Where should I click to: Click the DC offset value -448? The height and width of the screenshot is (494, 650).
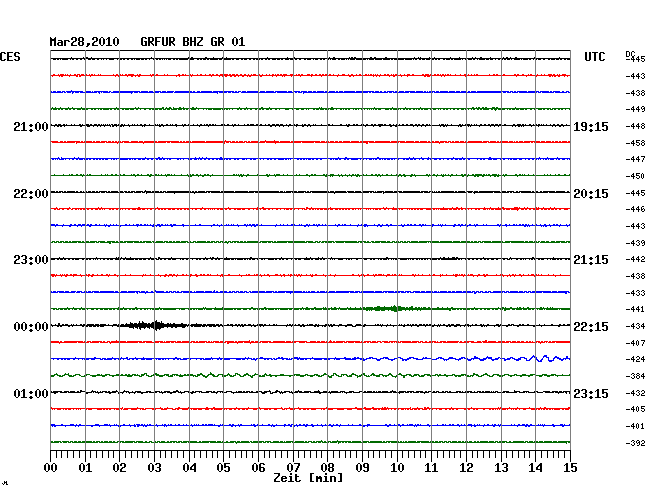click(x=635, y=126)
